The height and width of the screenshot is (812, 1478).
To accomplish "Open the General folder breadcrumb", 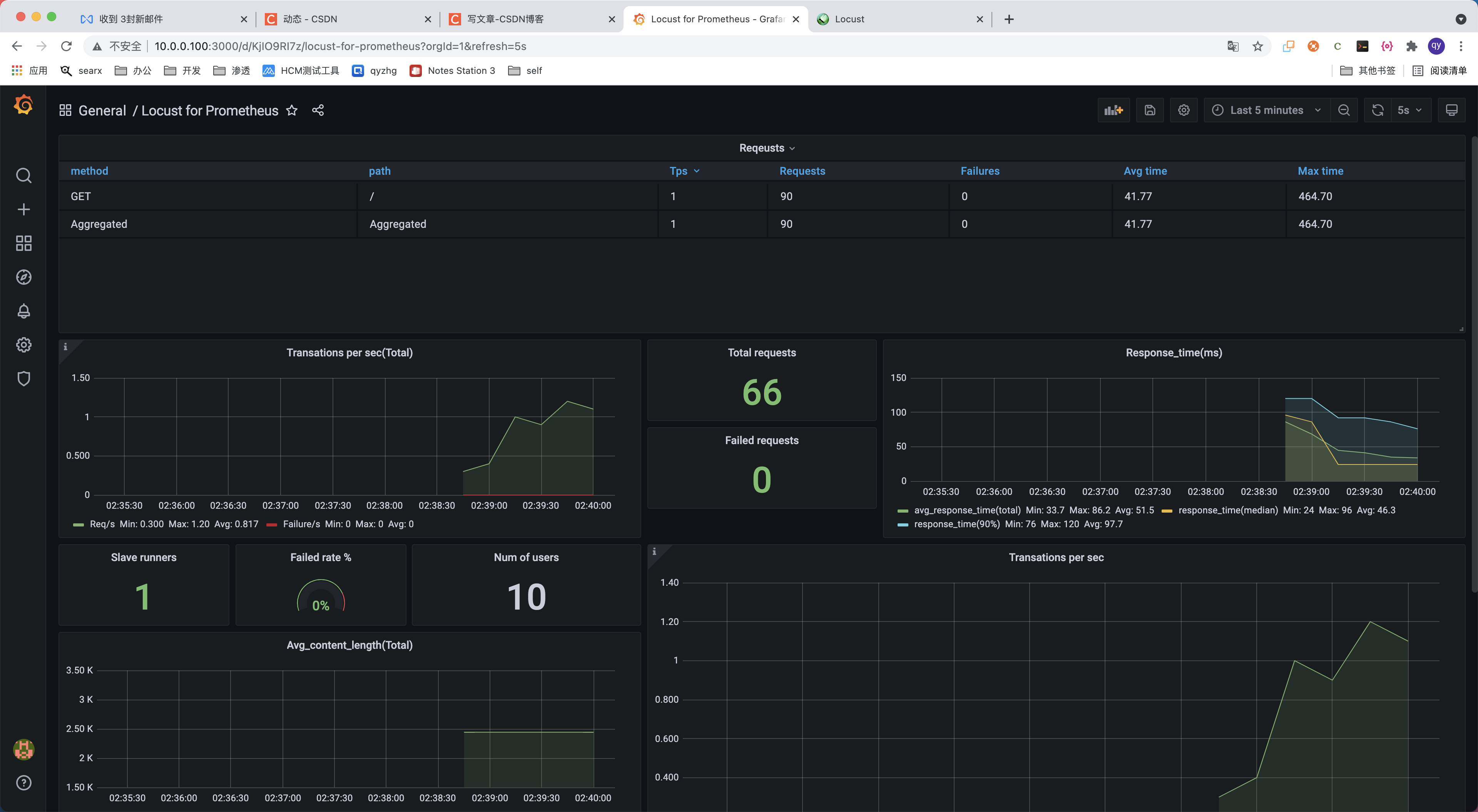I will pos(102,110).
